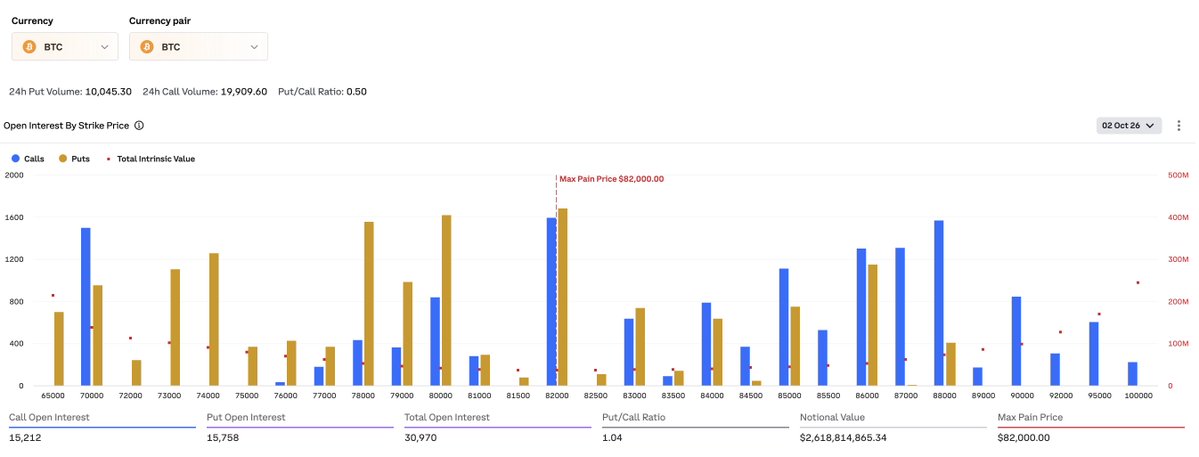This screenshot has width=1199, height=457.
Task: Click the Bitcoin icon in the Currency selector
Action: 30,47
